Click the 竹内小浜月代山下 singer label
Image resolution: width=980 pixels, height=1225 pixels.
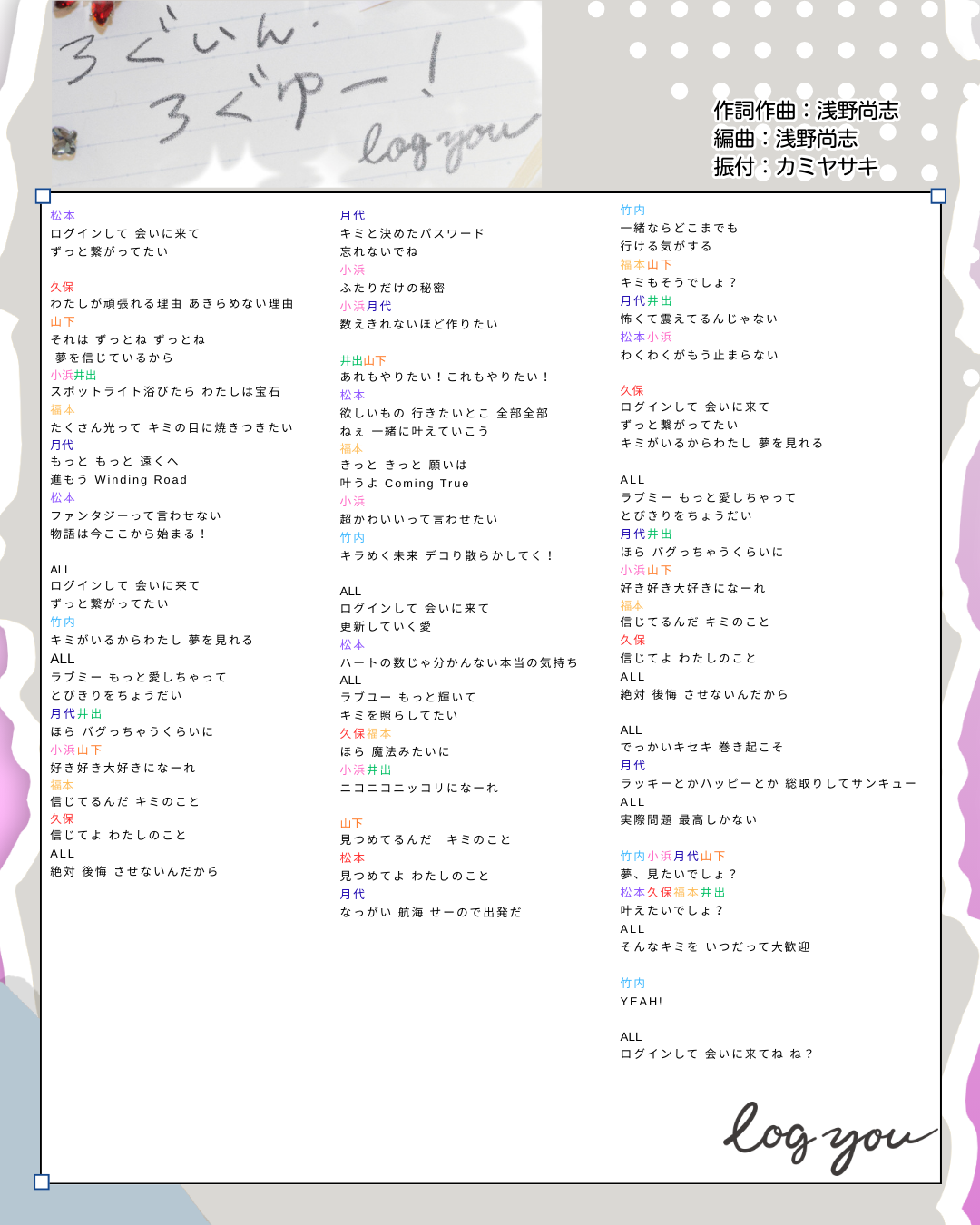[x=672, y=857]
